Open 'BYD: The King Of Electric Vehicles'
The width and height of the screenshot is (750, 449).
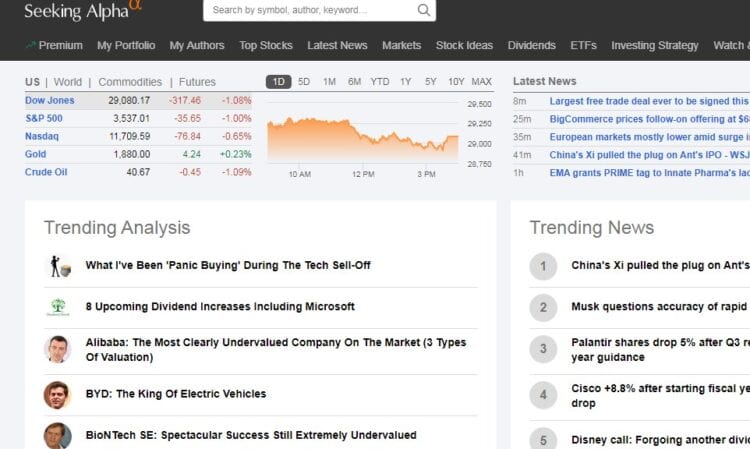(x=176, y=394)
